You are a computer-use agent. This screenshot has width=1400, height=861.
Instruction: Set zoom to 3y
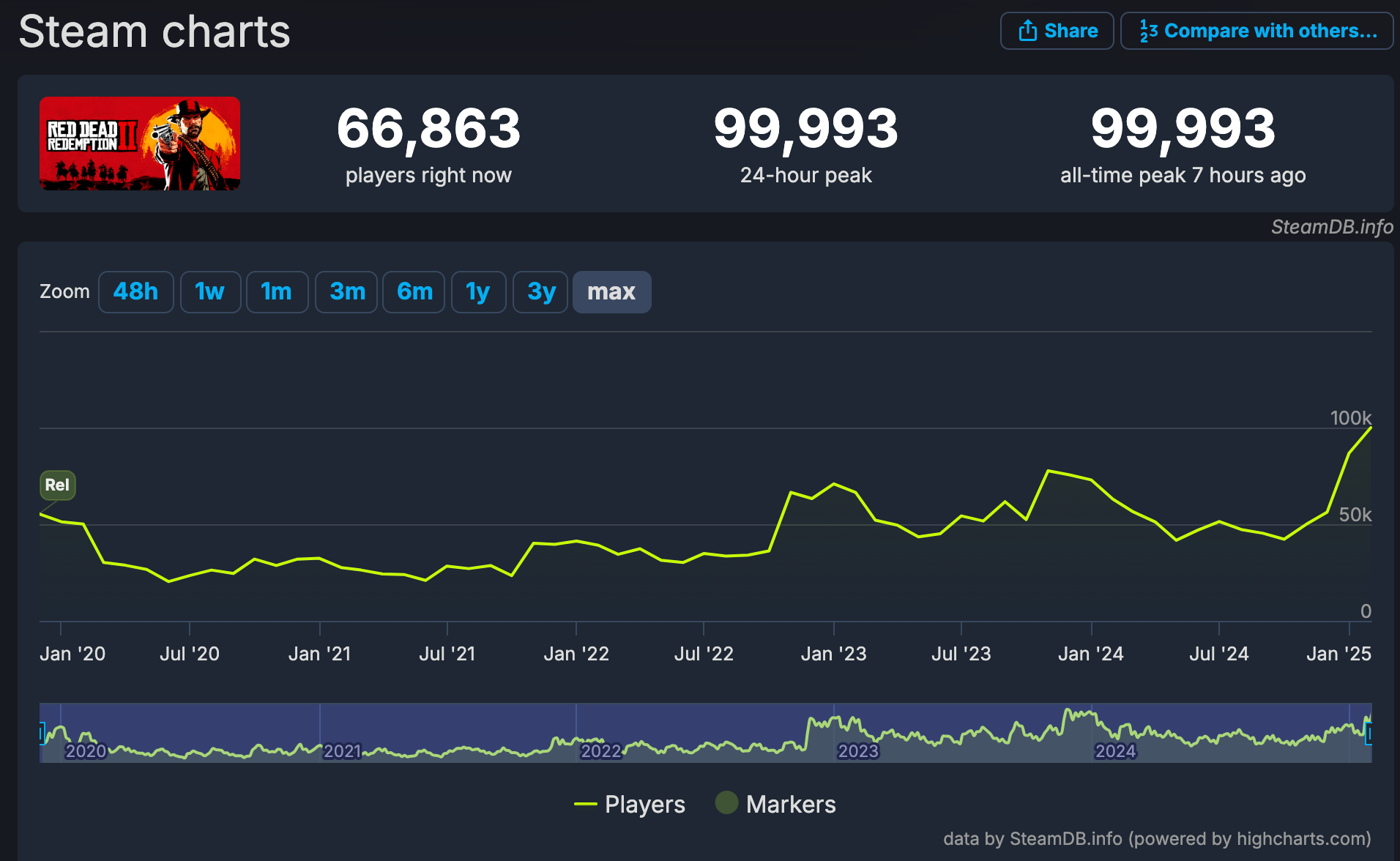[x=540, y=292]
